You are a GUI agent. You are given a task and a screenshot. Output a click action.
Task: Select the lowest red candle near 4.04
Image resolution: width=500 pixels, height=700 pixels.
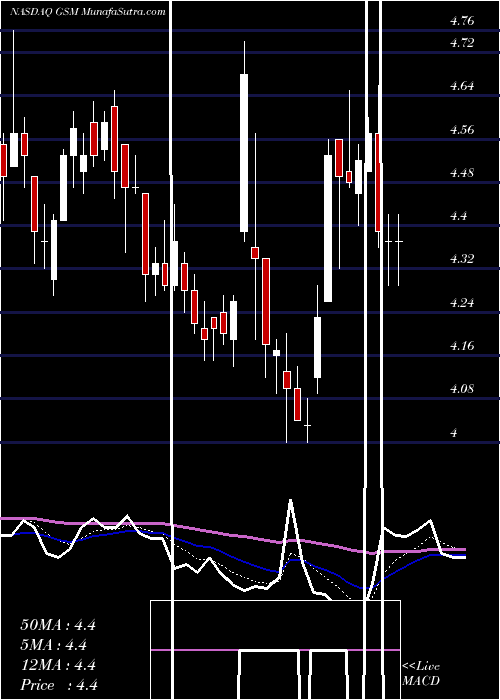pyautogui.click(x=297, y=404)
